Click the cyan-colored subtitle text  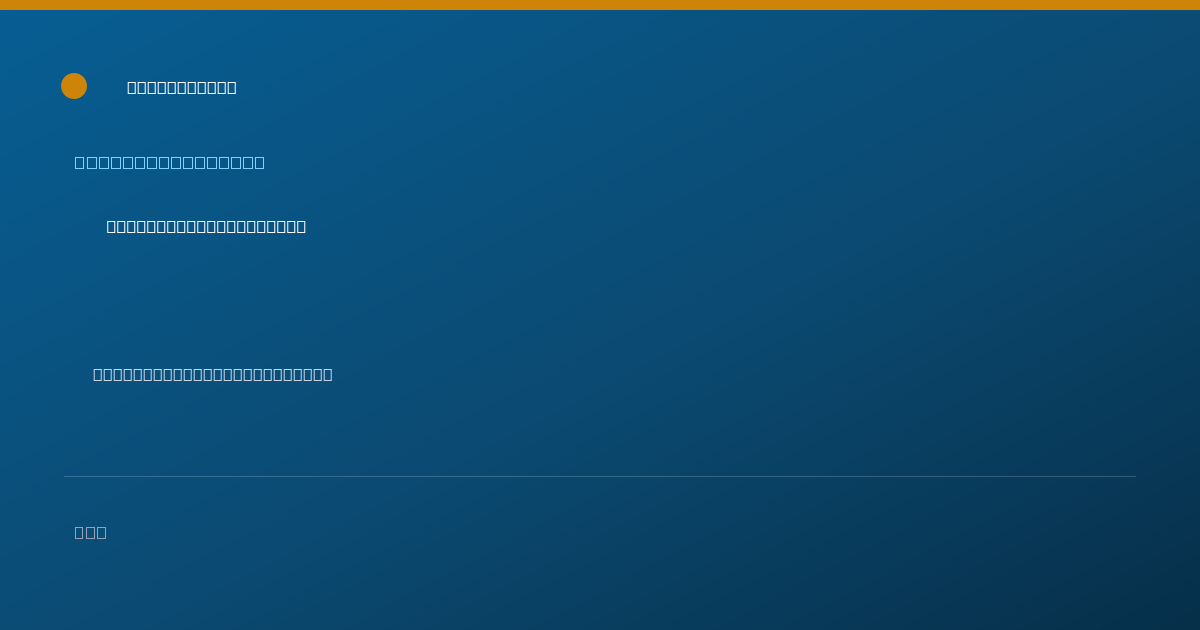tap(170, 162)
